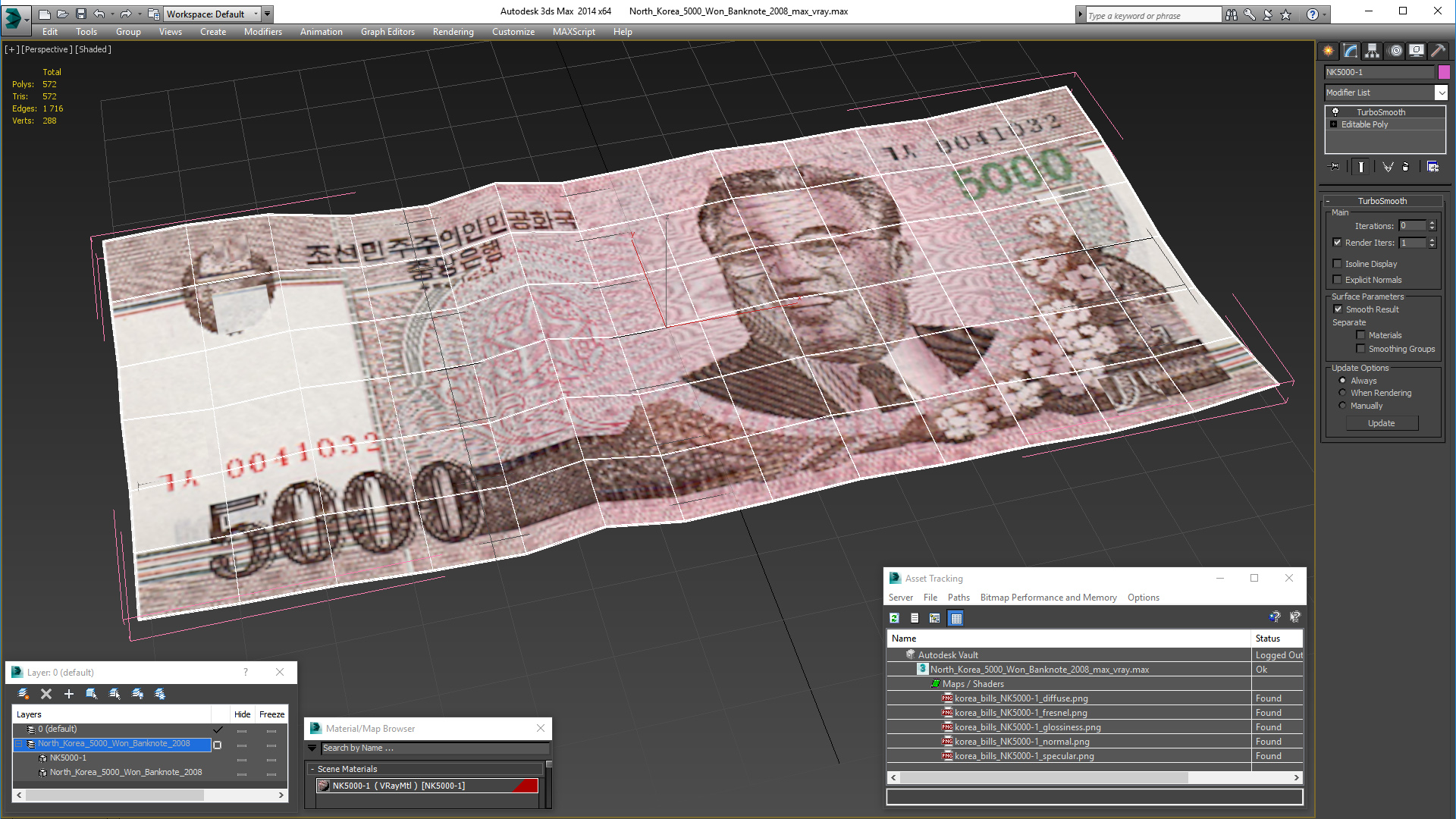Switch to the Modify command panel tab
Image resolution: width=1456 pixels, height=819 pixels.
[1351, 51]
